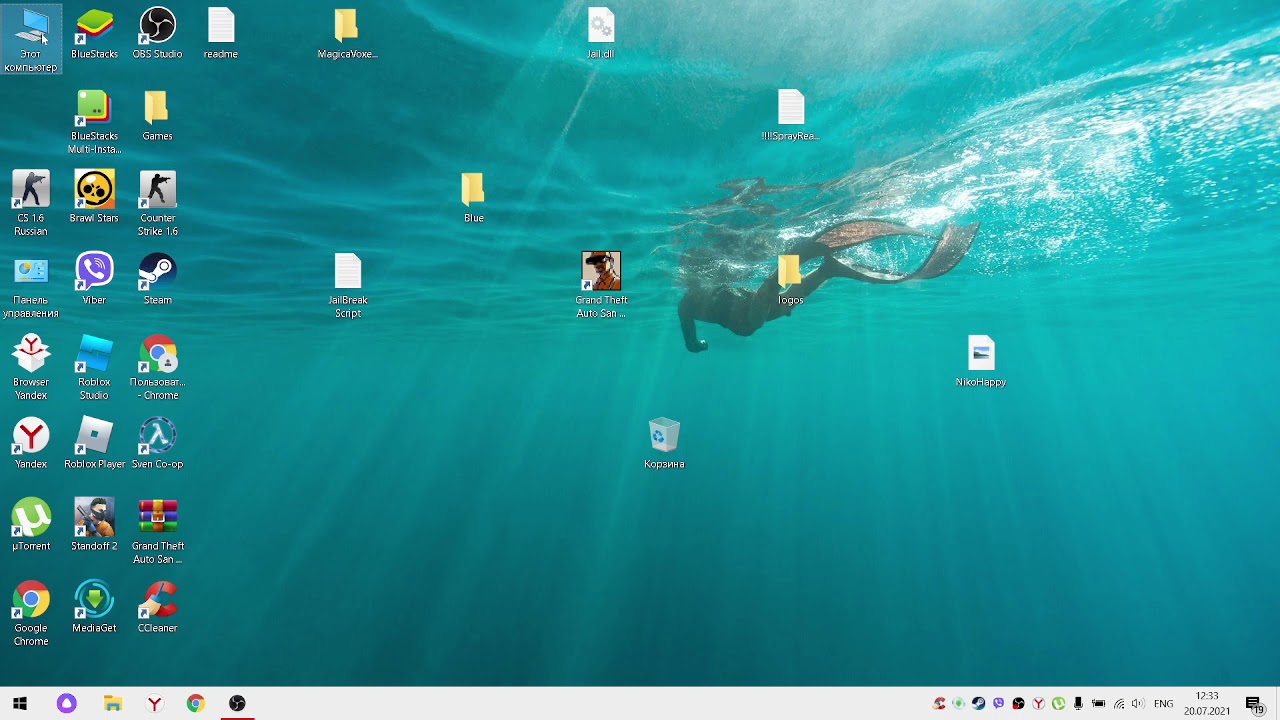Select the Пользоват... - Chrome profile shortcut
The height and width of the screenshot is (720, 1280).
click(x=157, y=368)
